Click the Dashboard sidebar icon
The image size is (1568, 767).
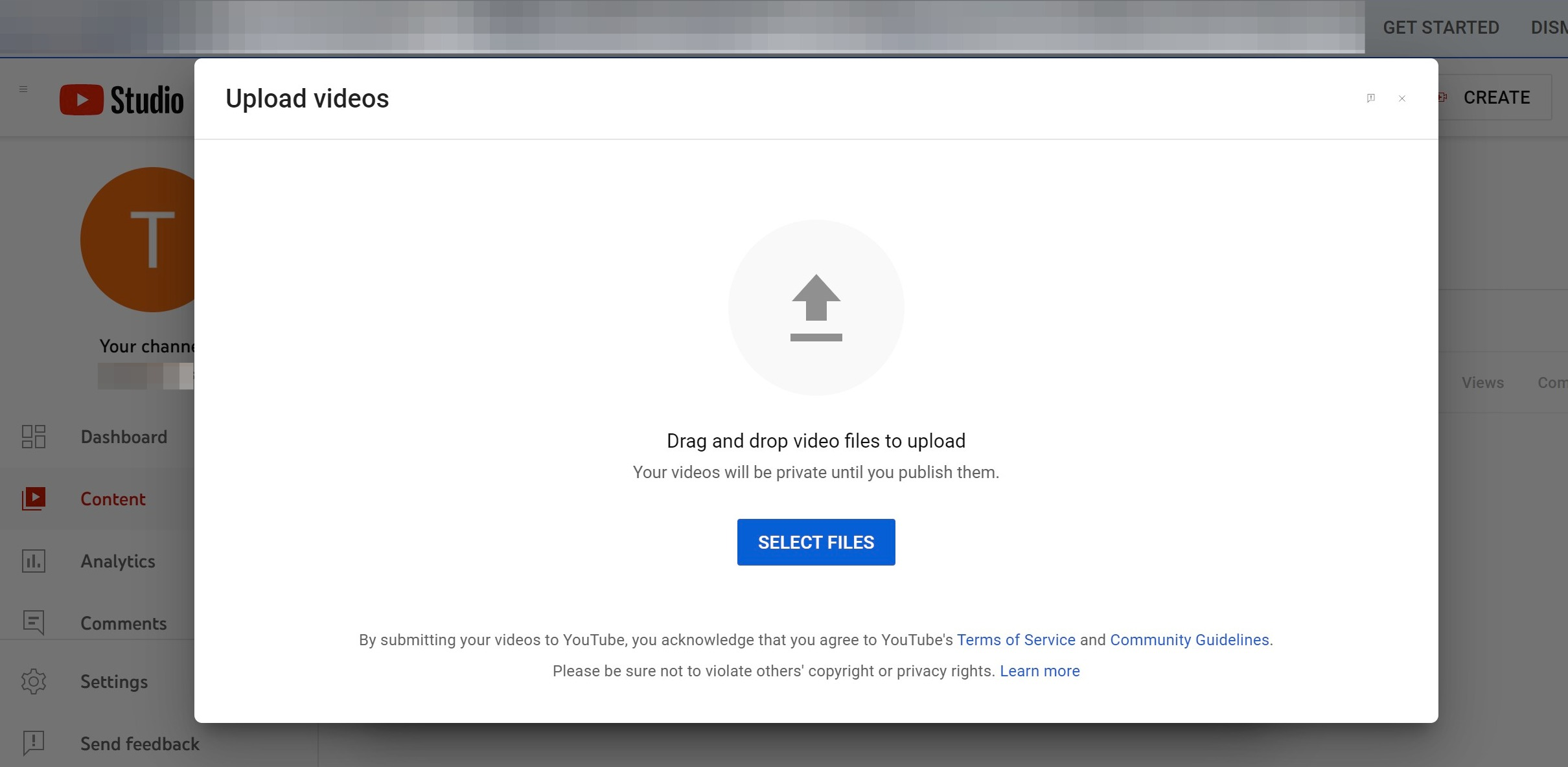pos(34,437)
